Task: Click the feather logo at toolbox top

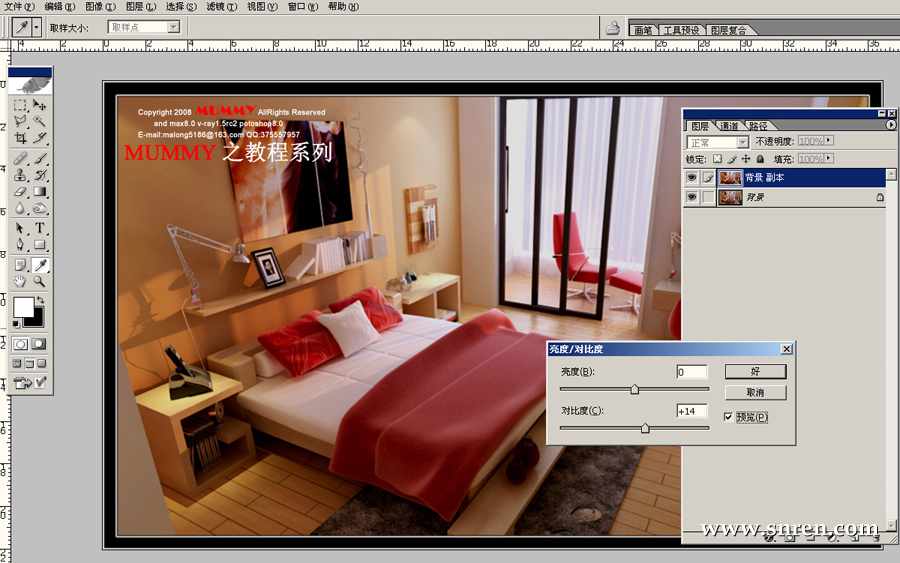Action: coord(30,86)
